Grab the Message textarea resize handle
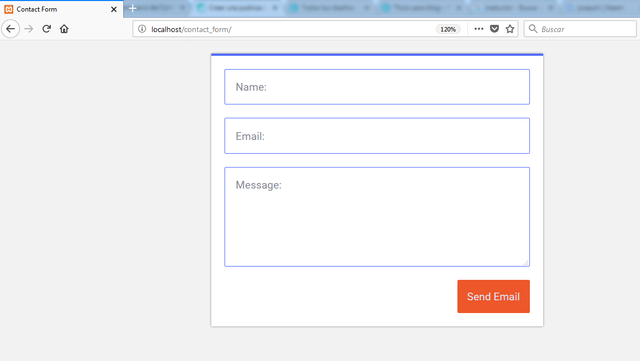 [526, 263]
